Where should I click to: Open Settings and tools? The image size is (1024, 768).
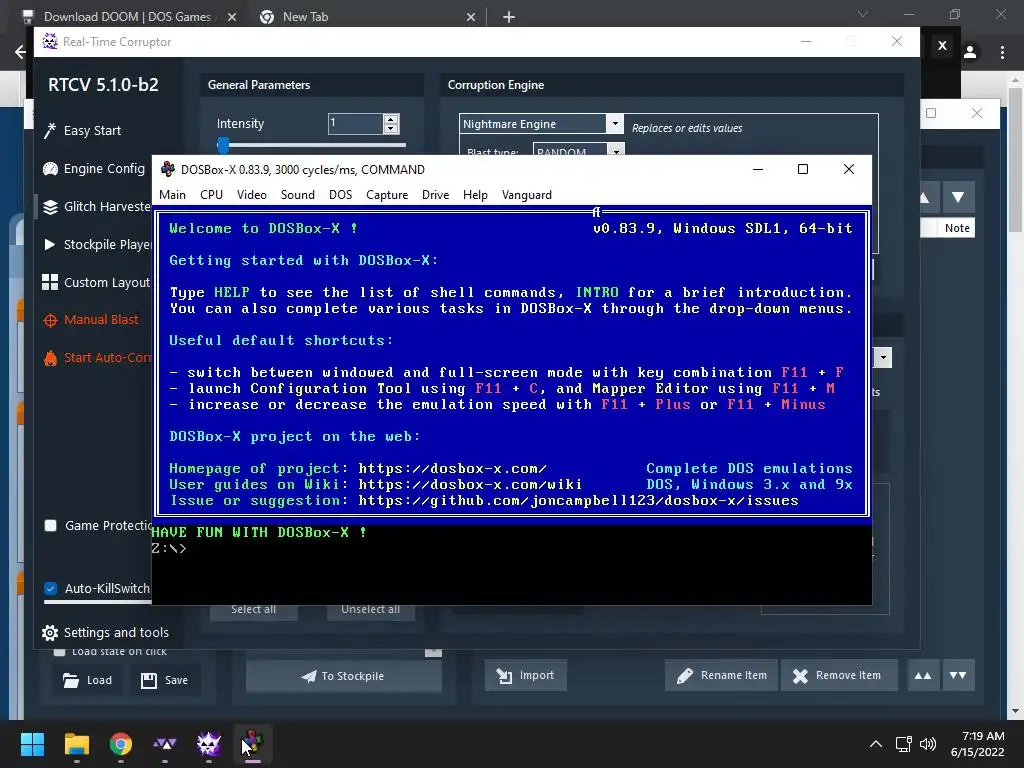pos(105,632)
